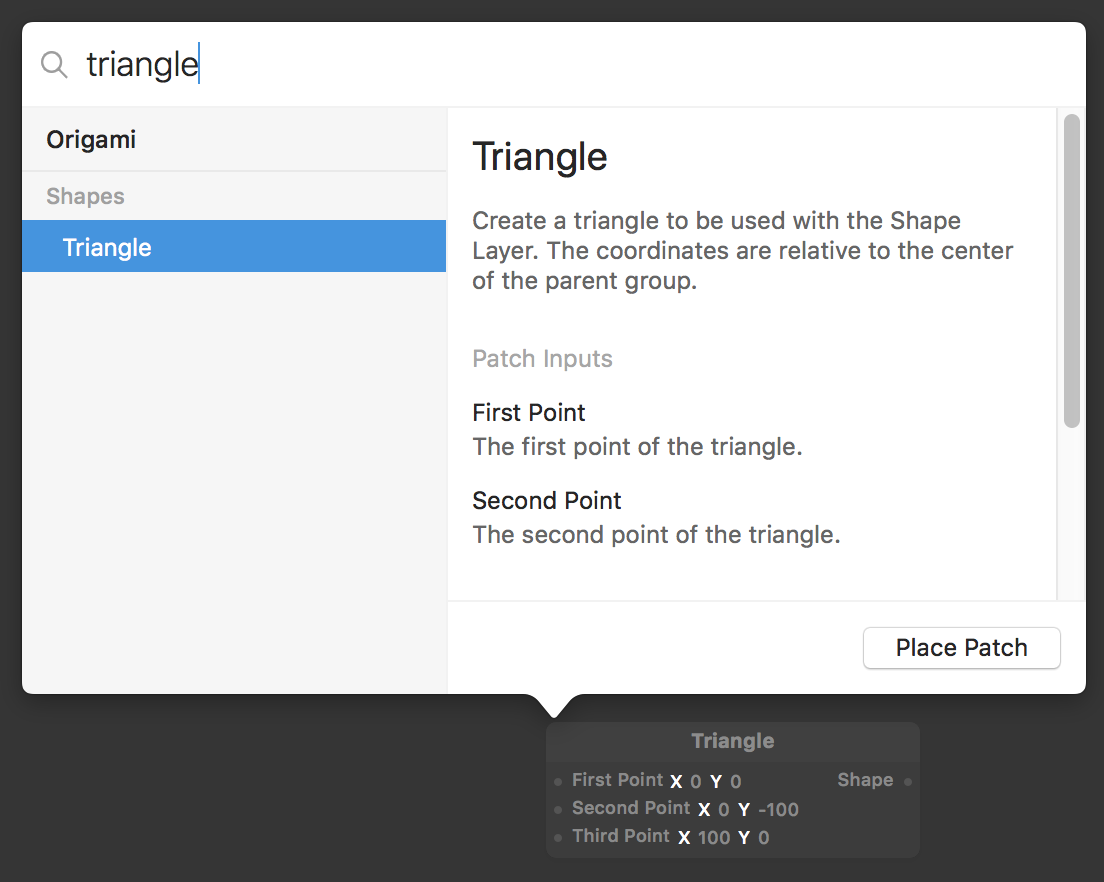The height and width of the screenshot is (882, 1104).
Task: Click the Third Point Y value
Action: pos(764,838)
